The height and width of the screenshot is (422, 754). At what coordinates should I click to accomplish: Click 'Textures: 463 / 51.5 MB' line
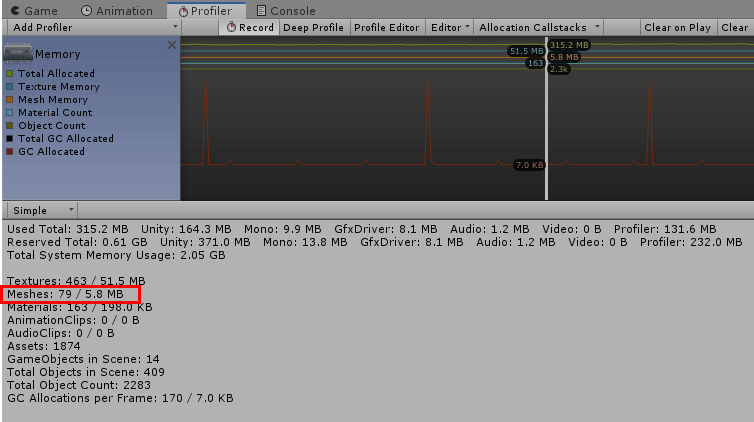(x=76, y=281)
